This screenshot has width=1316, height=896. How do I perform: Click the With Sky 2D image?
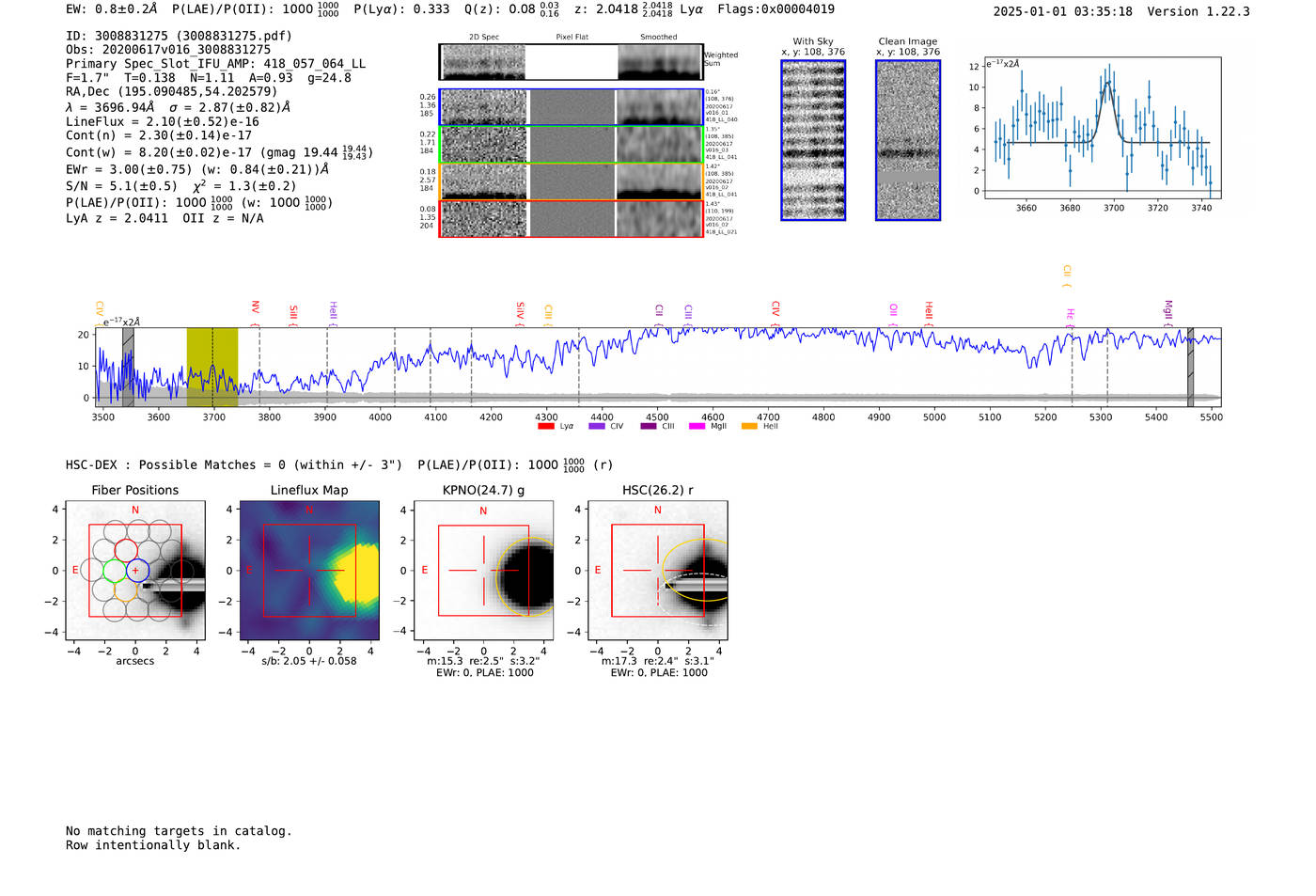coord(813,140)
